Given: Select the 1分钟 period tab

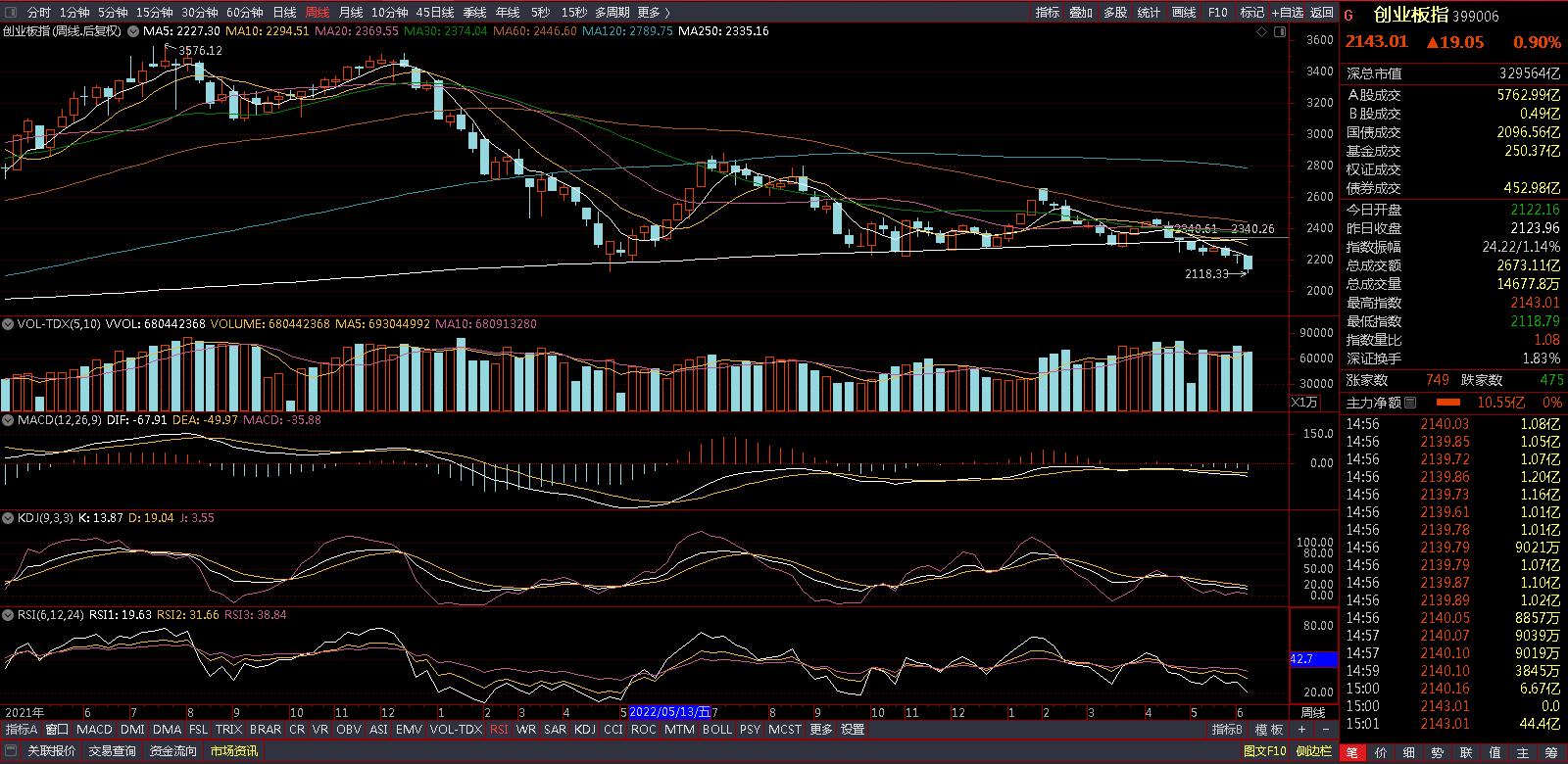Looking at the screenshot, I should 74,13.
